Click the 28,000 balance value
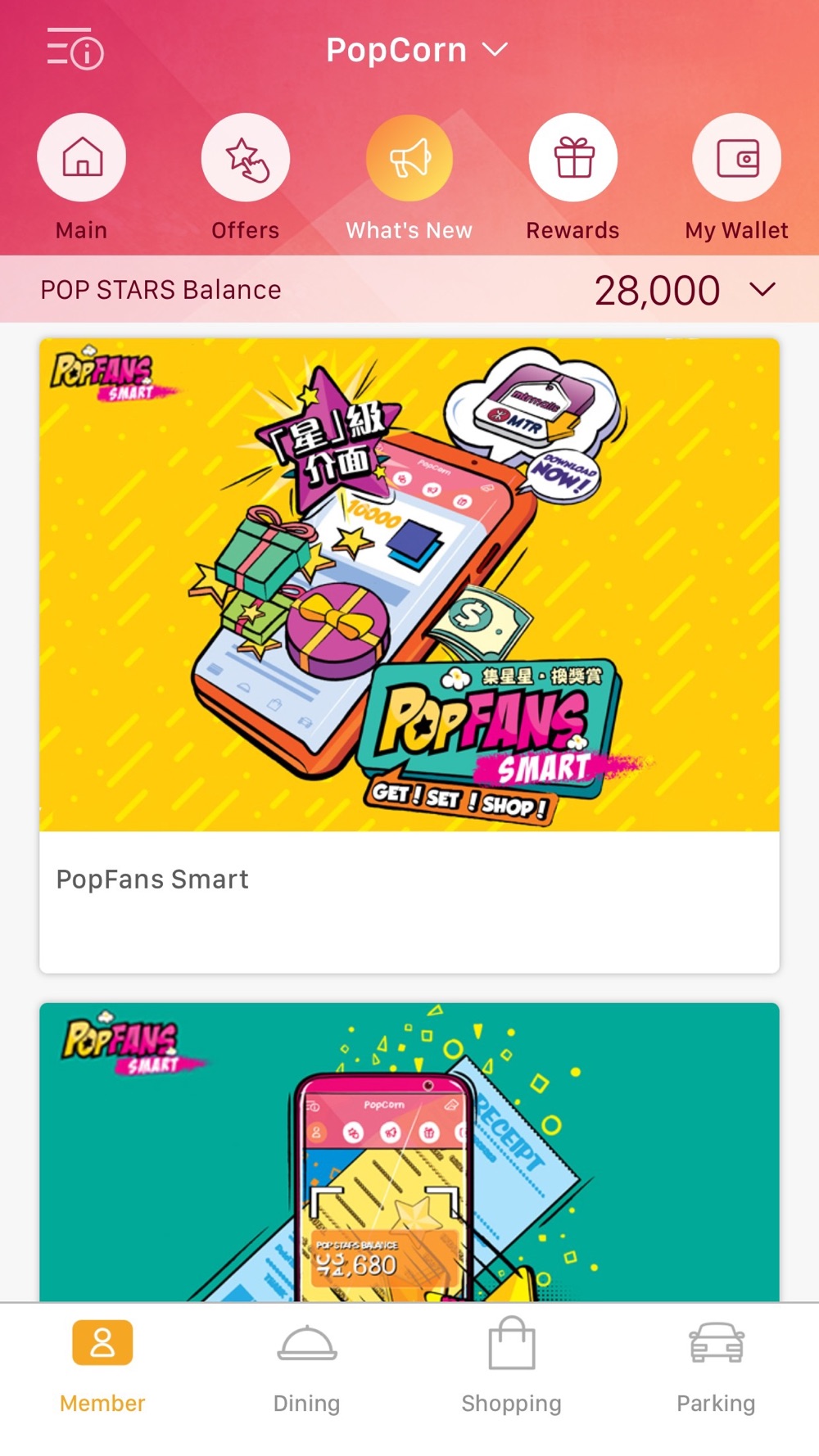This screenshot has width=819, height=1456. coord(658,291)
